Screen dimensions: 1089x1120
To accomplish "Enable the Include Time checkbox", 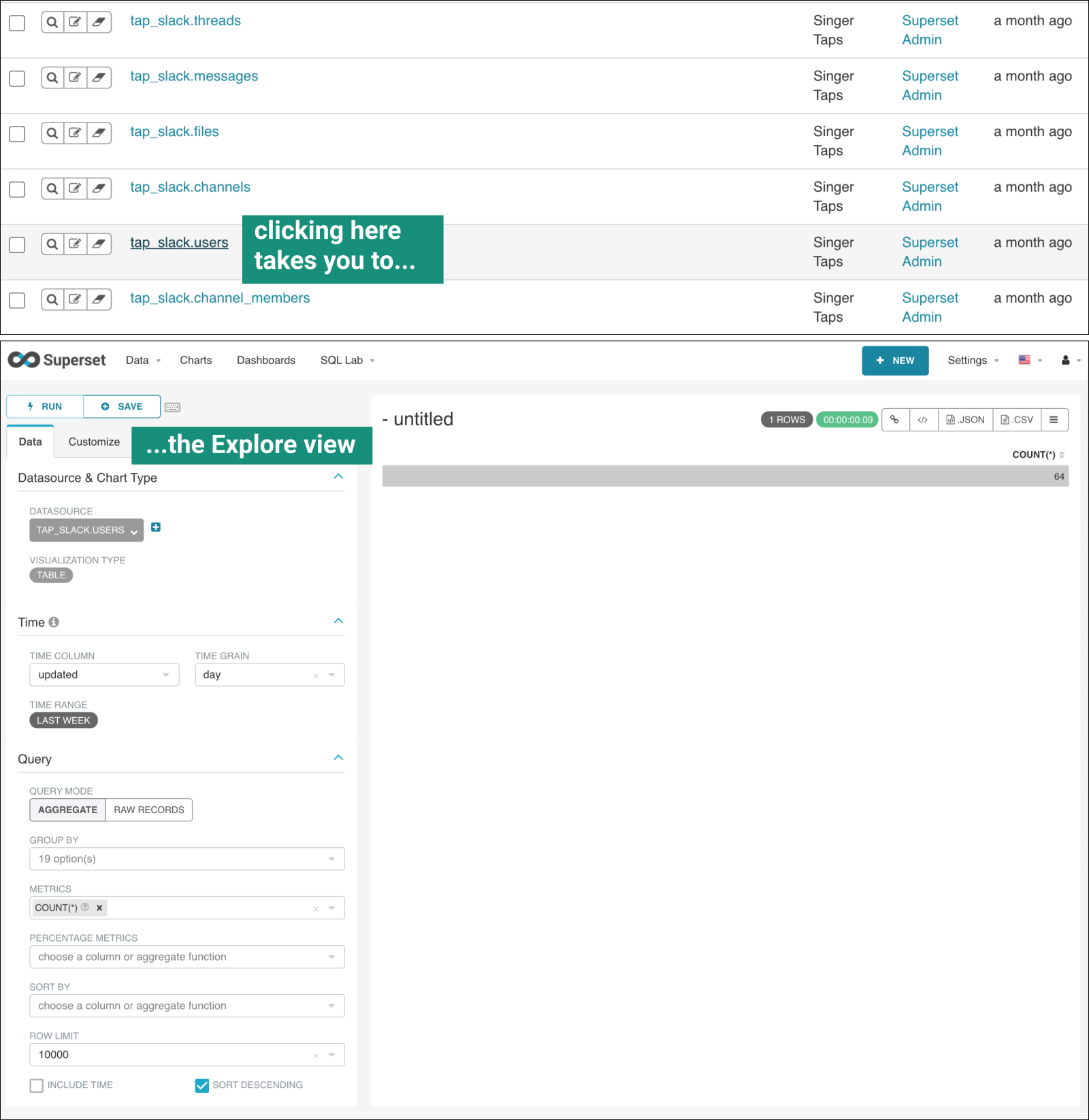I will (x=37, y=1085).
